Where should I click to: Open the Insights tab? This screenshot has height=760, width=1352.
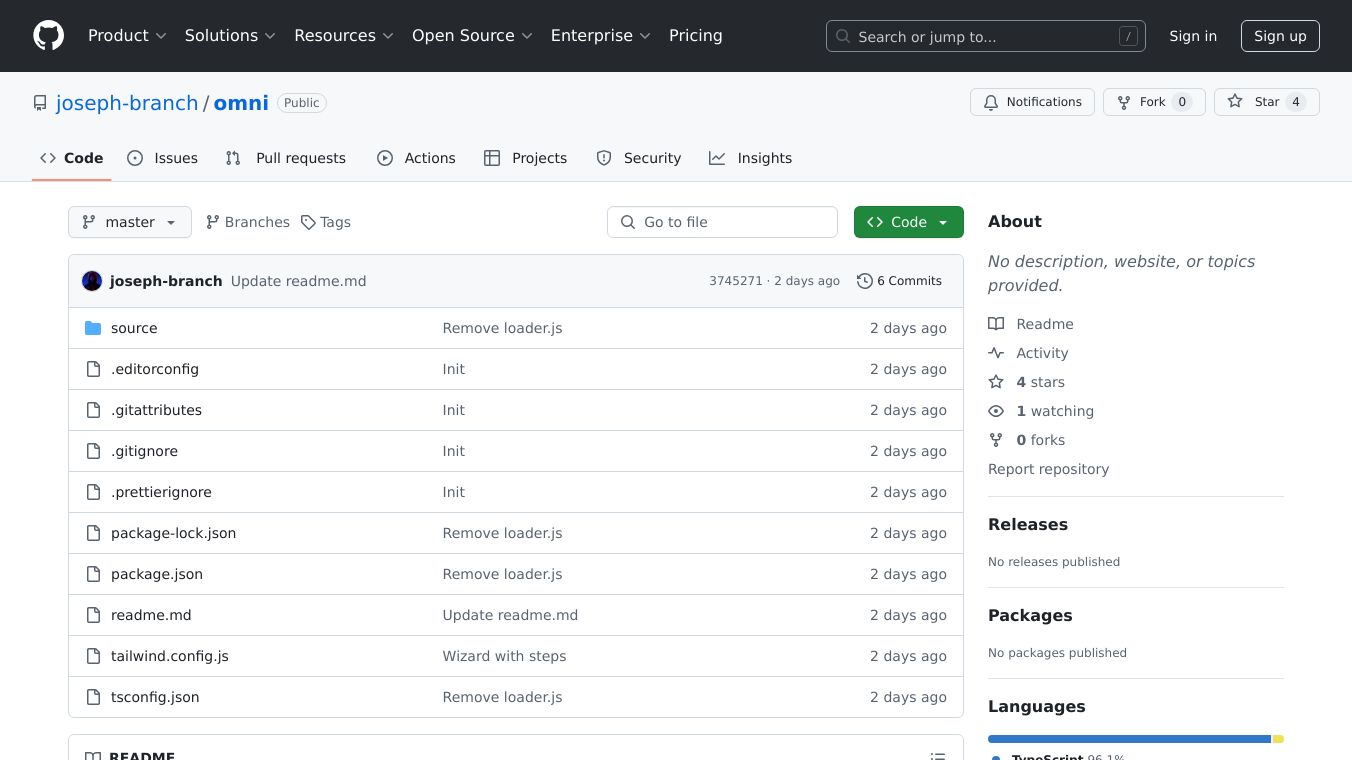[750, 158]
